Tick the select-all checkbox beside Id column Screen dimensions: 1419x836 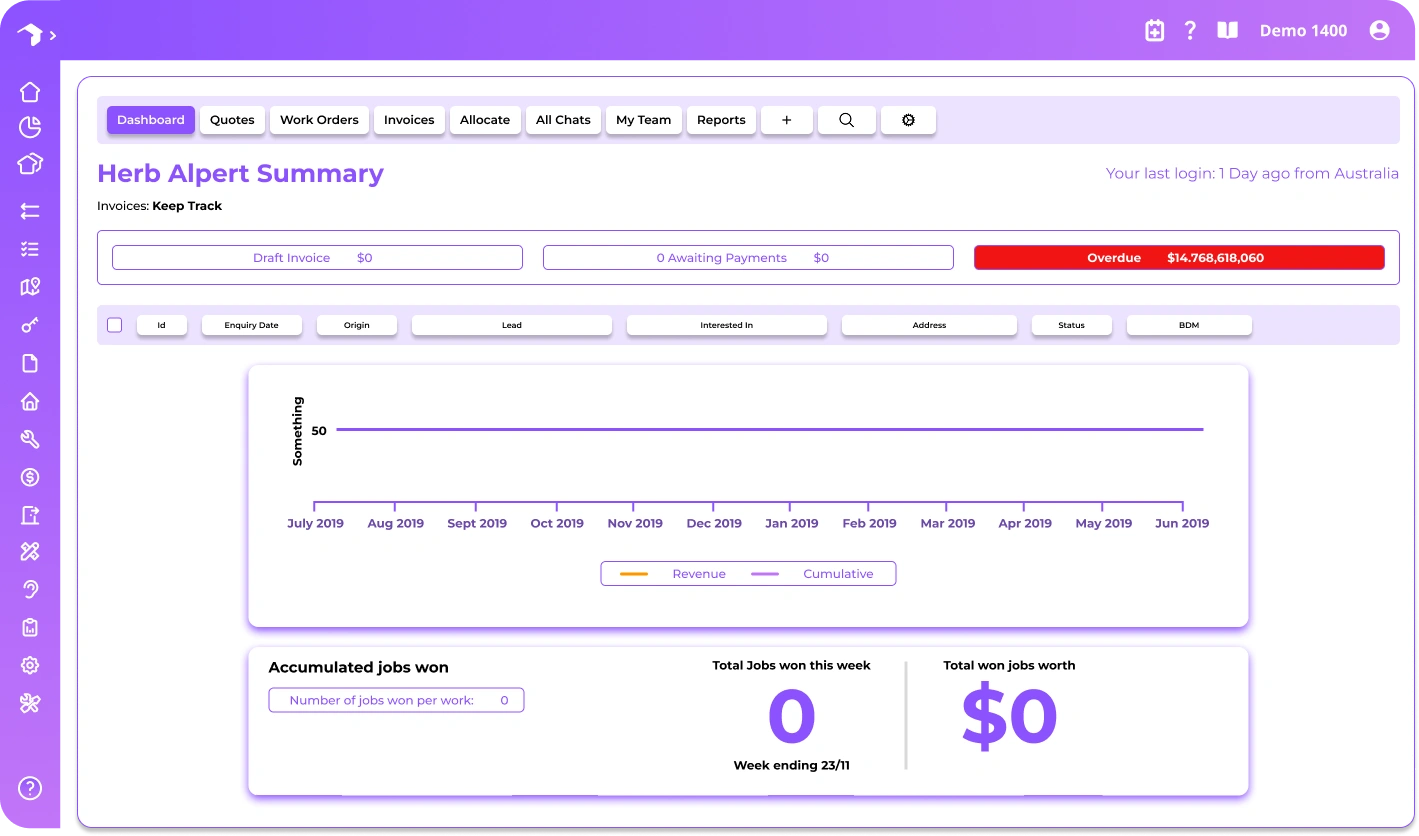tap(114, 325)
